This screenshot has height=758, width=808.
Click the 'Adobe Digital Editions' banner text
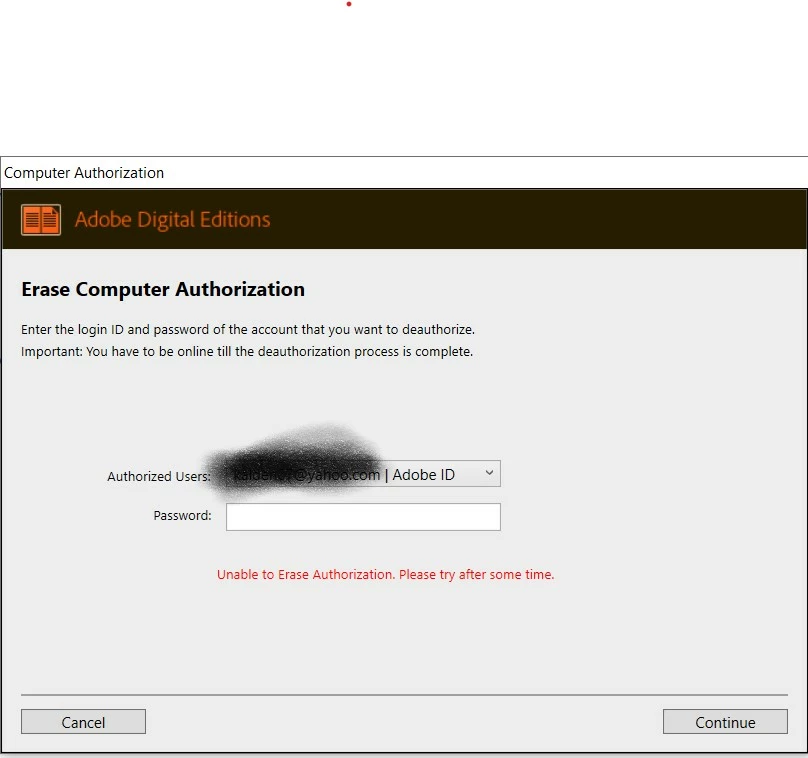172,220
